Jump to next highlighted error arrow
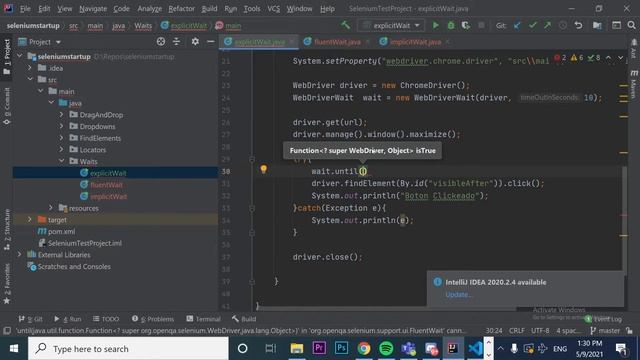 (620, 58)
